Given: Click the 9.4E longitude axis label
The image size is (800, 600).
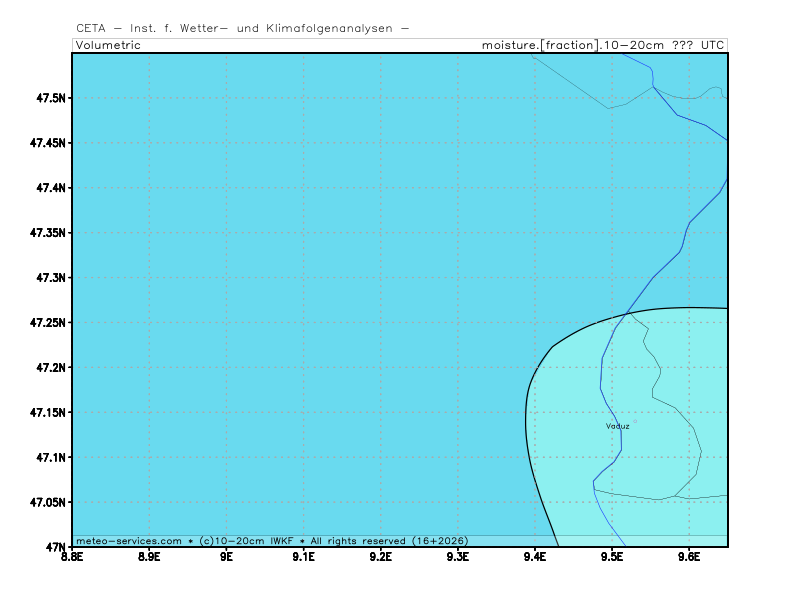Looking at the screenshot, I should click(534, 556).
